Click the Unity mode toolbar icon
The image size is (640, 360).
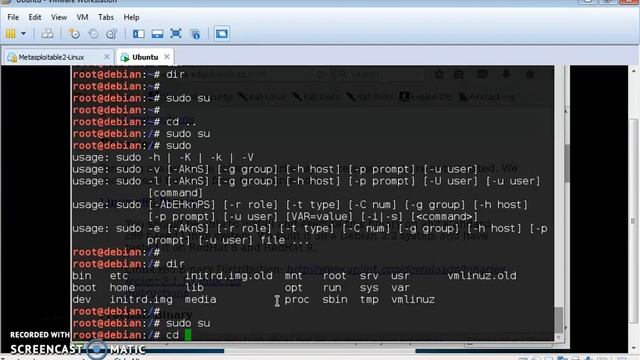tap(196, 33)
